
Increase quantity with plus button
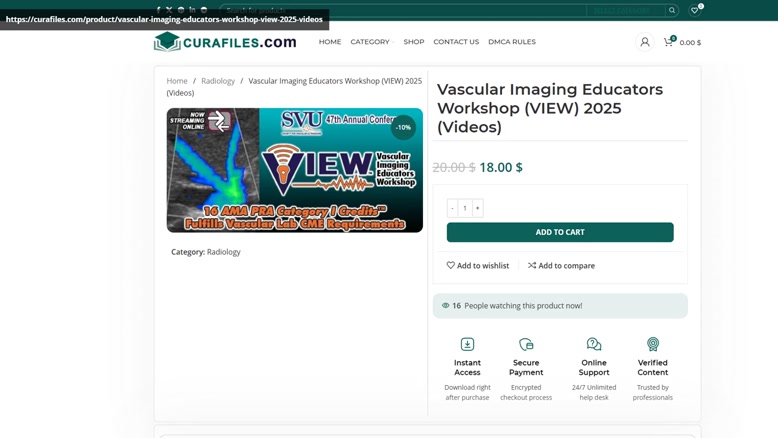[x=477, y=208]
